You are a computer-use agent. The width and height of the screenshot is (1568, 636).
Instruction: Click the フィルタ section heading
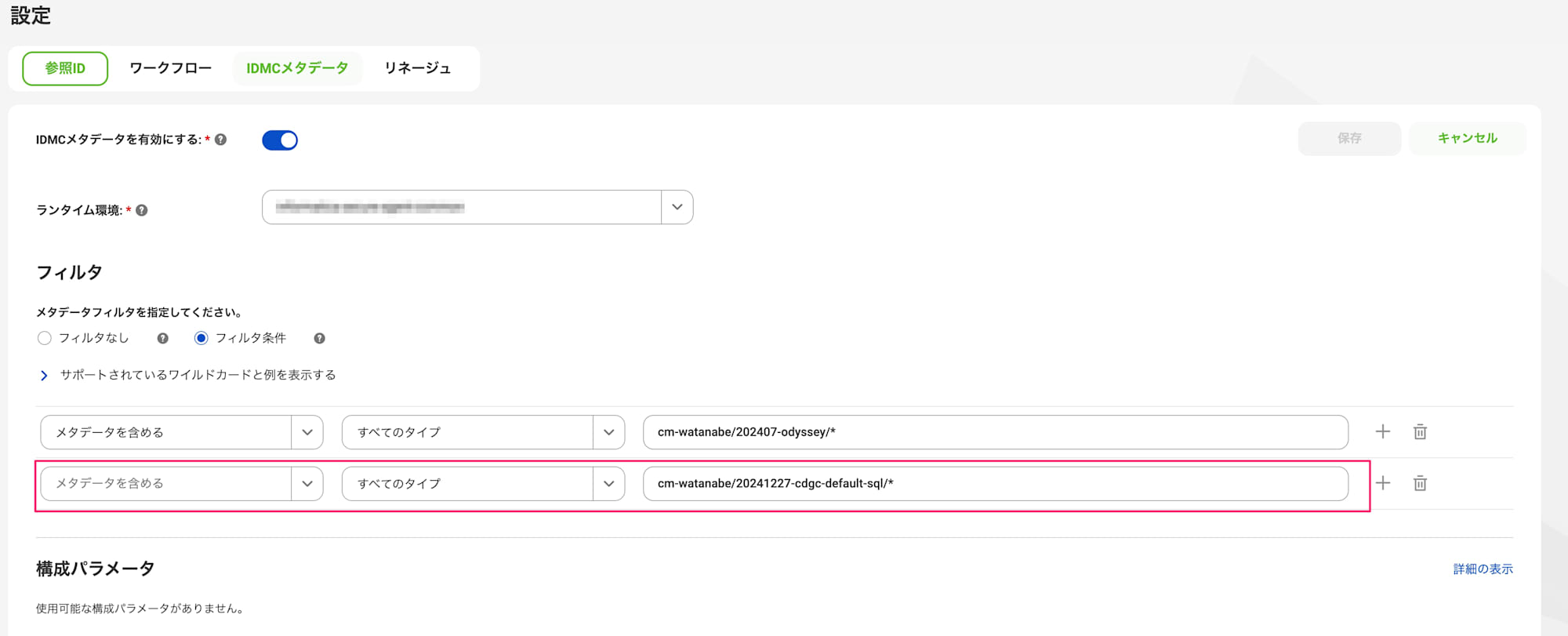(69, 272)
